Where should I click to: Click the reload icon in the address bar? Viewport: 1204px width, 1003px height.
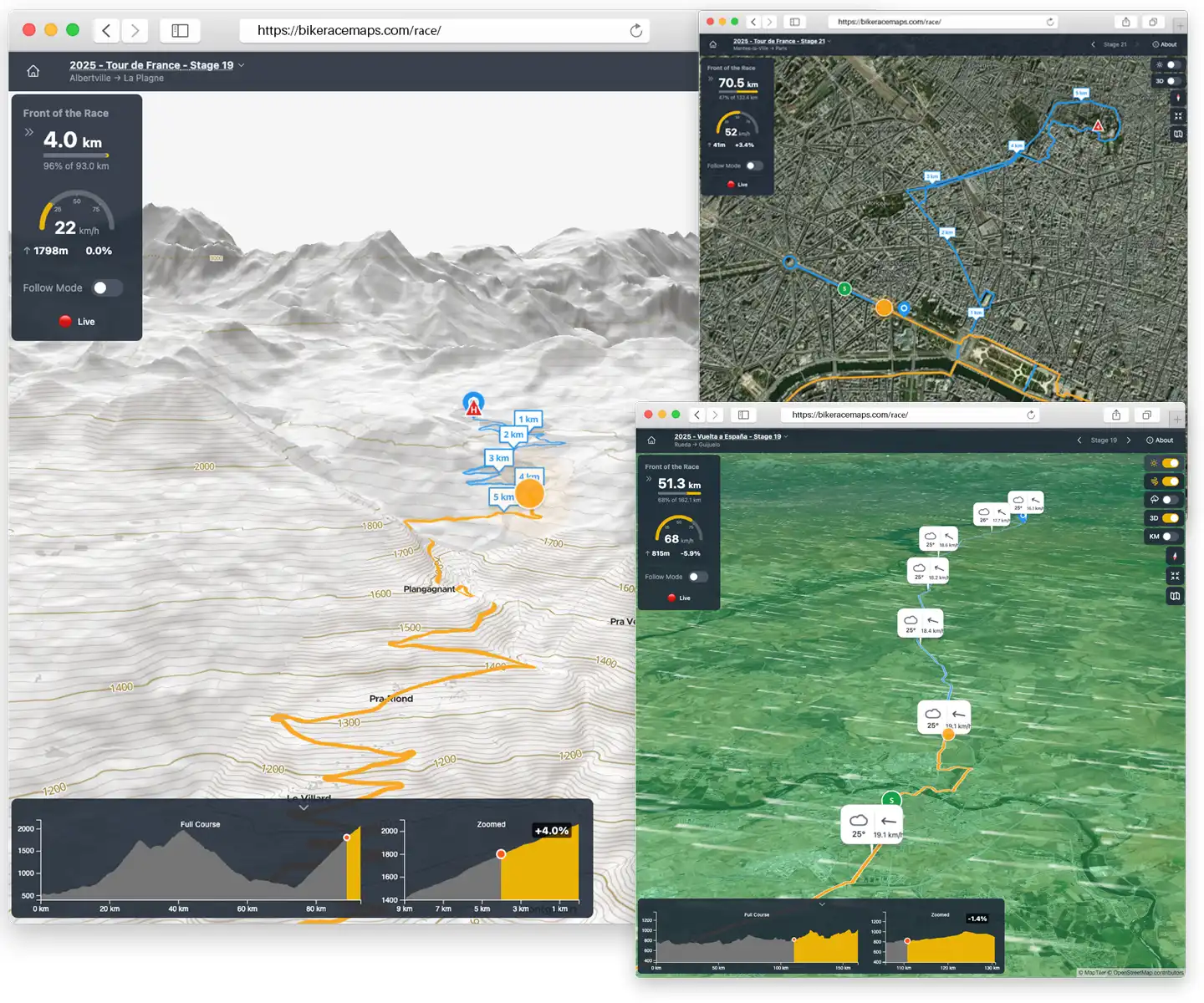tap(635, 30)
